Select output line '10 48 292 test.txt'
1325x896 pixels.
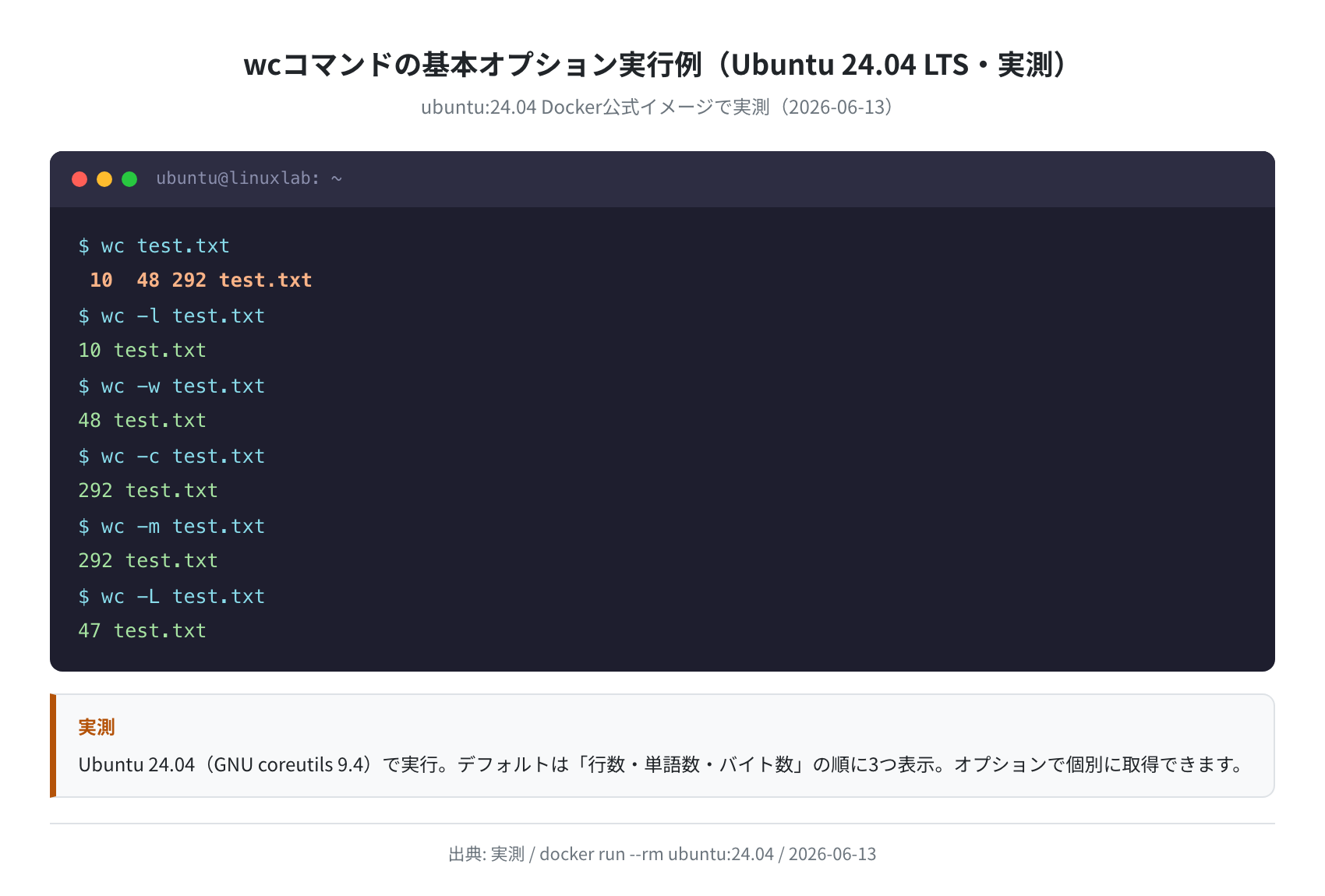pyautogui.click(x=200, y=280)
